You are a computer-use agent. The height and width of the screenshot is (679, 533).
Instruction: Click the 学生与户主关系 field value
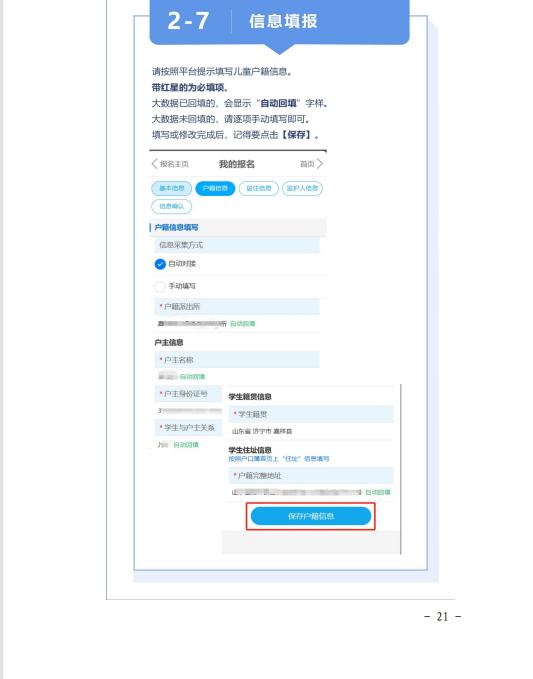(164, 445)
